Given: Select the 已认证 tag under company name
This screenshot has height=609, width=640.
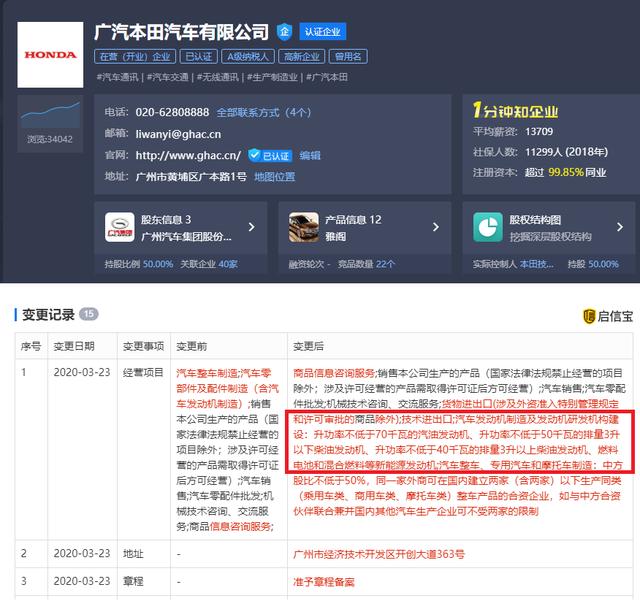Looking at the screenshot, I should (x=199, y=56).
